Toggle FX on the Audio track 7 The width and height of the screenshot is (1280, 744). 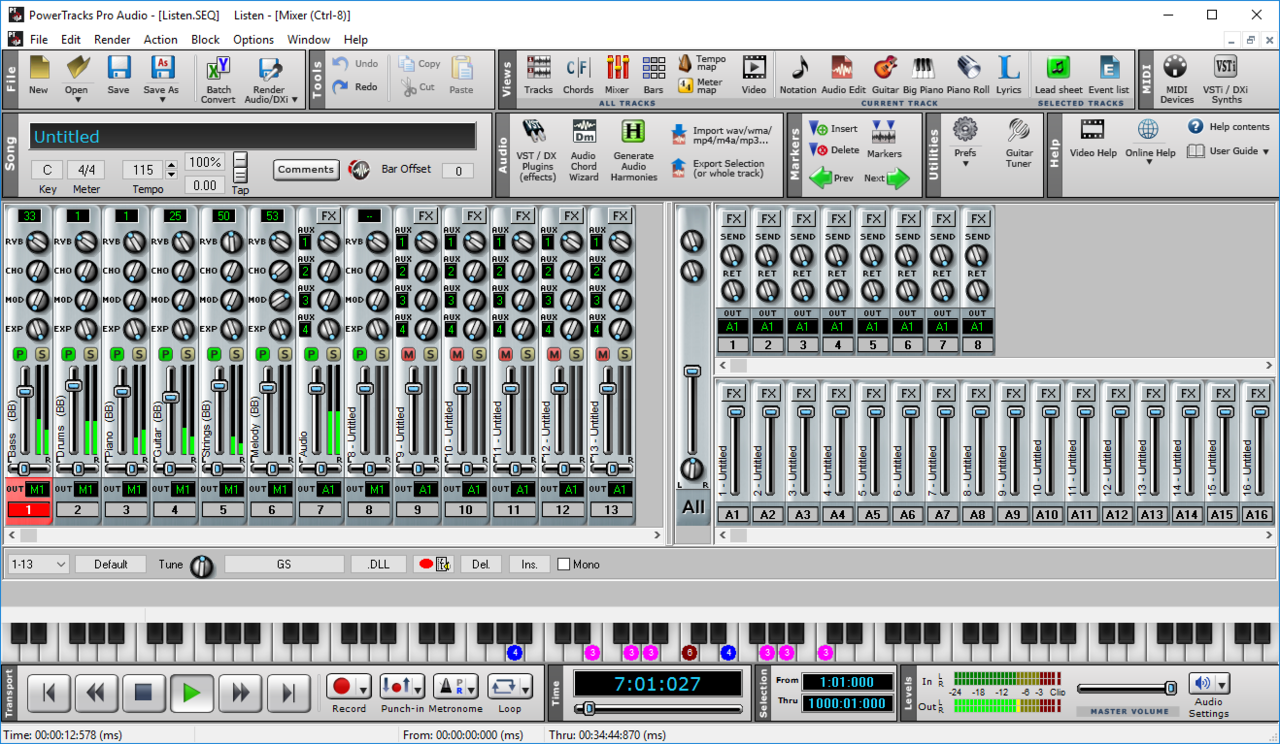(328, 216)
